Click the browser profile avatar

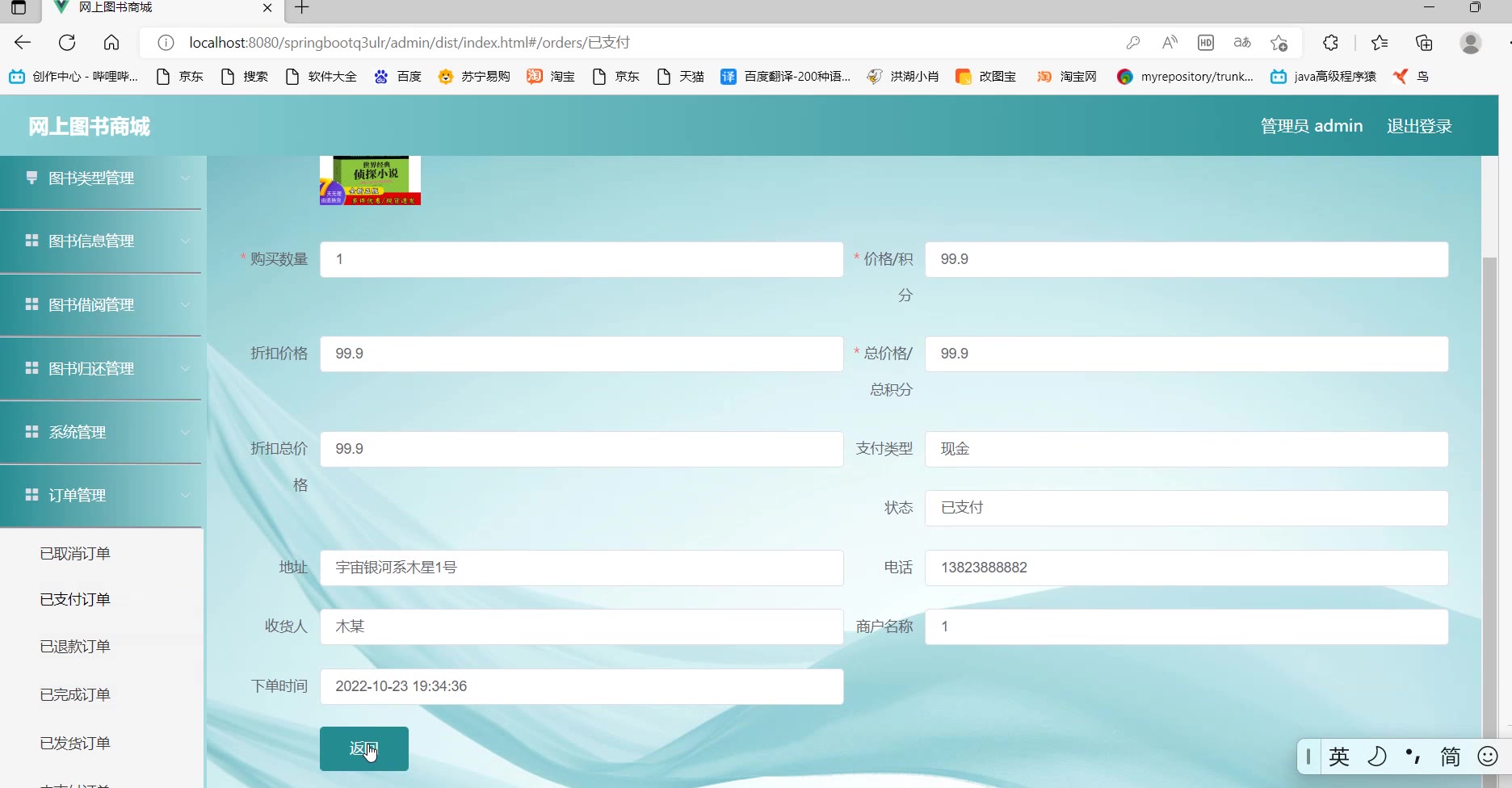[x=1471, y=43]
